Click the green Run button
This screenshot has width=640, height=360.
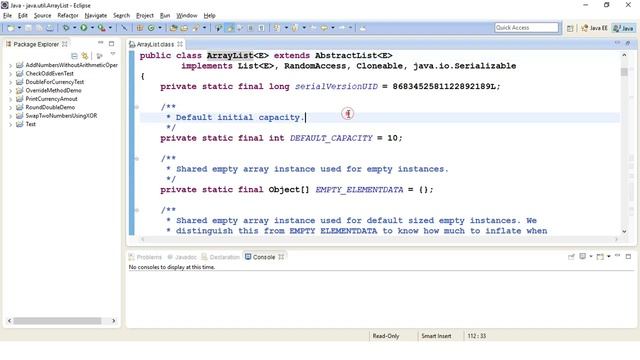point(84,28)
